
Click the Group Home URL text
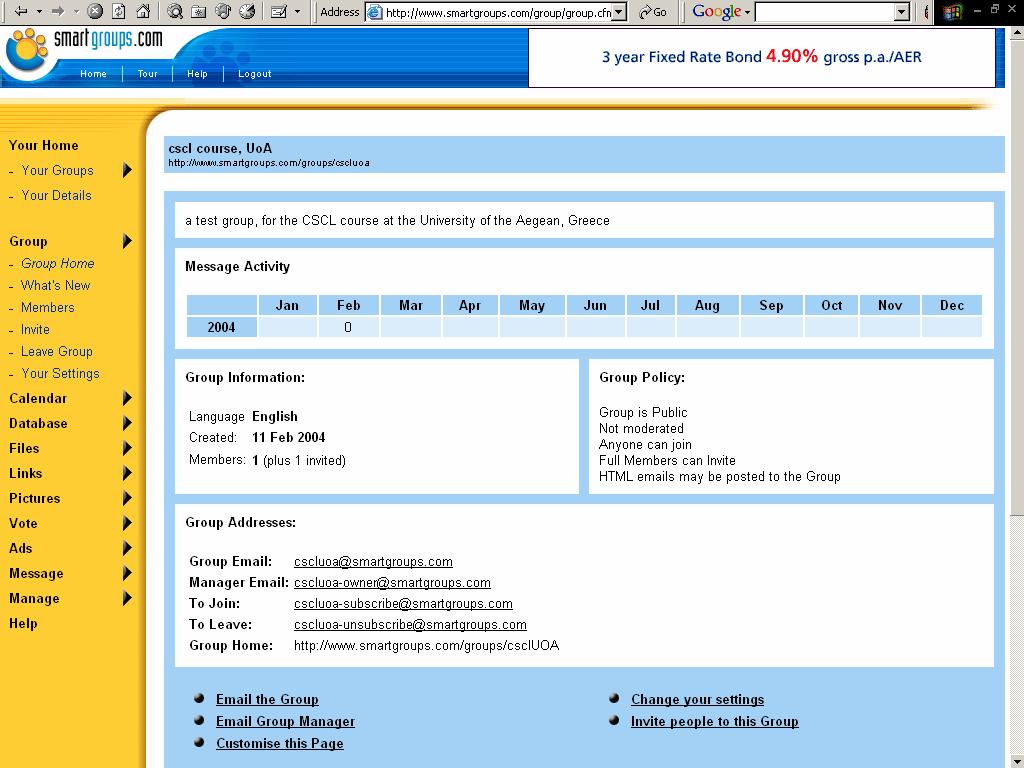(x=426, y=646)
